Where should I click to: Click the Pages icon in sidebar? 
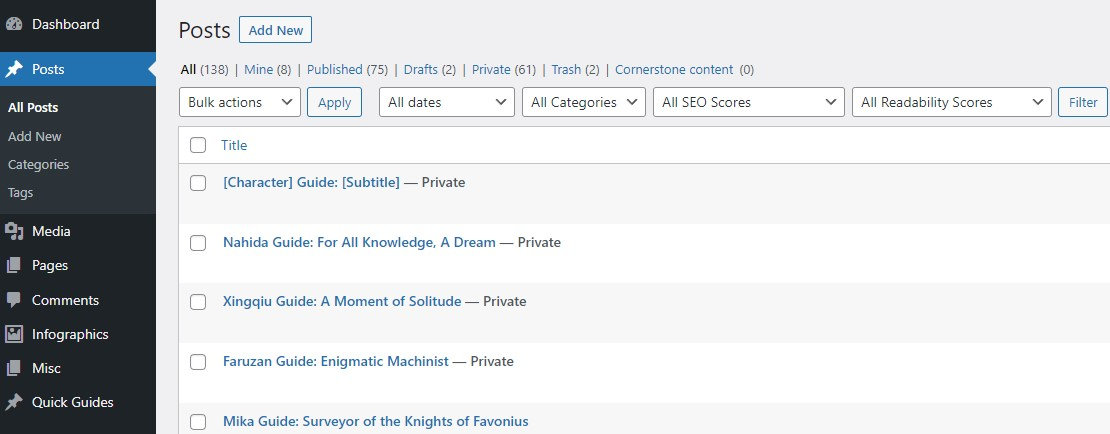click(x=14, y=266)
